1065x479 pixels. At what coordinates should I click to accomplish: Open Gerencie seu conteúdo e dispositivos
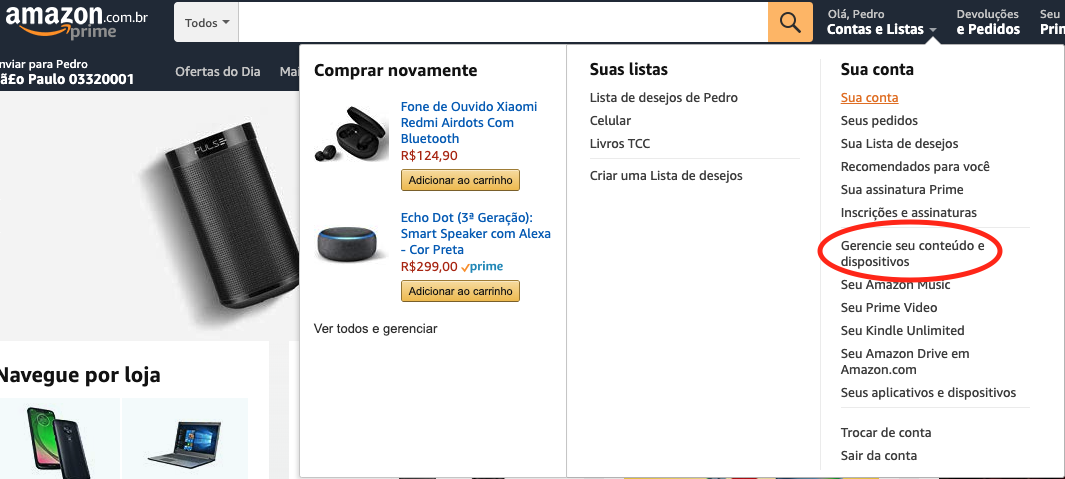click(912, 253)
